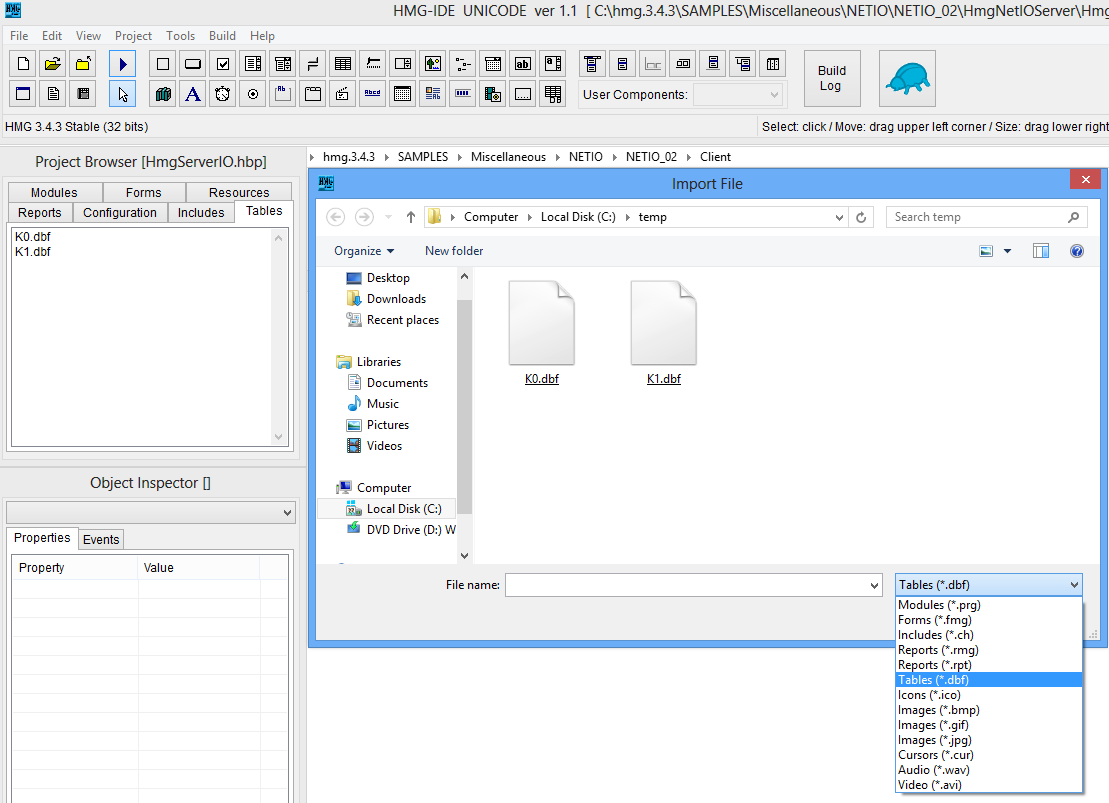Click the Run project play icon
This screenshot has width=1109, height=803.
[122, 64]
